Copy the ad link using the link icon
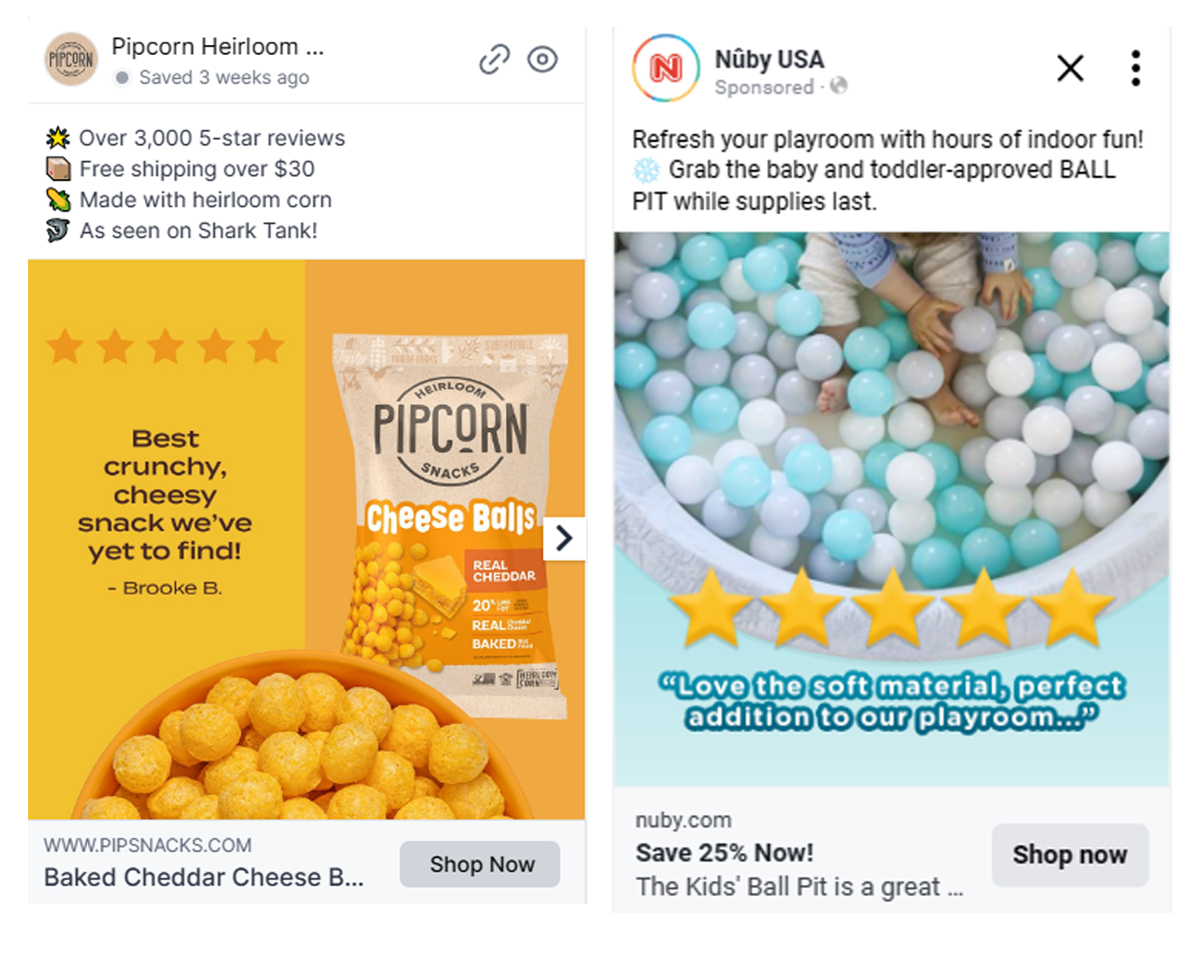 494,59
